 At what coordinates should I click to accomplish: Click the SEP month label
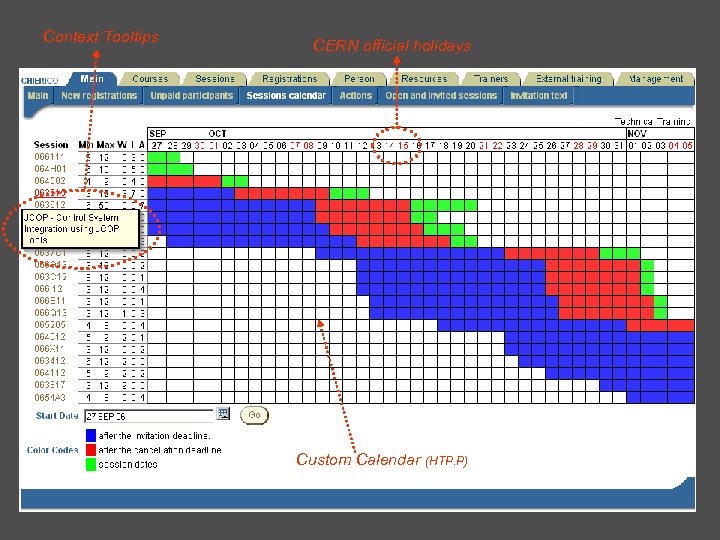click(x=158, y=134)
